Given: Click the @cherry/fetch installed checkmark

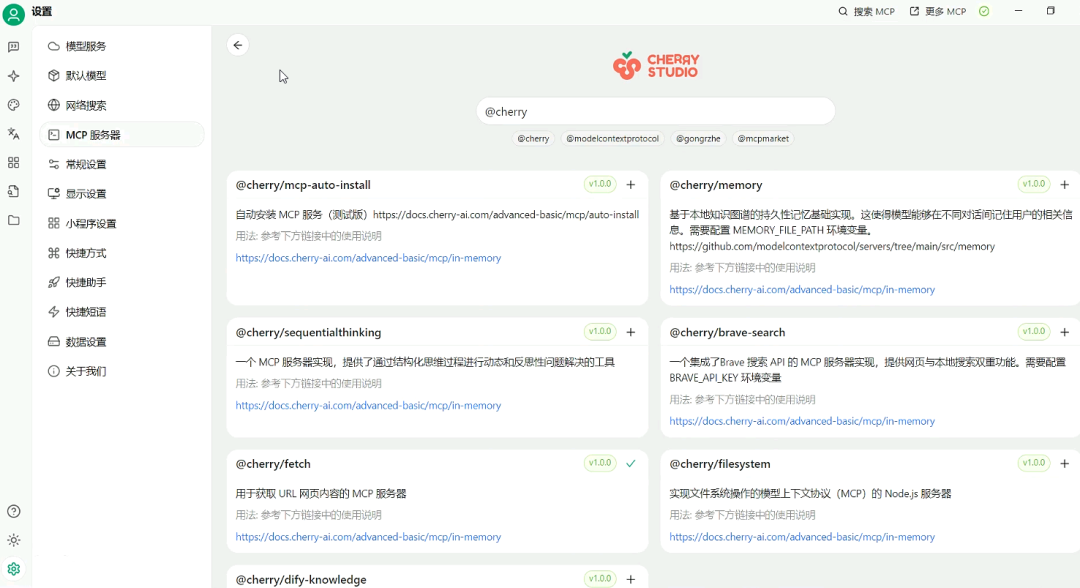Looking at the screenshot, I should click(631, 463).
